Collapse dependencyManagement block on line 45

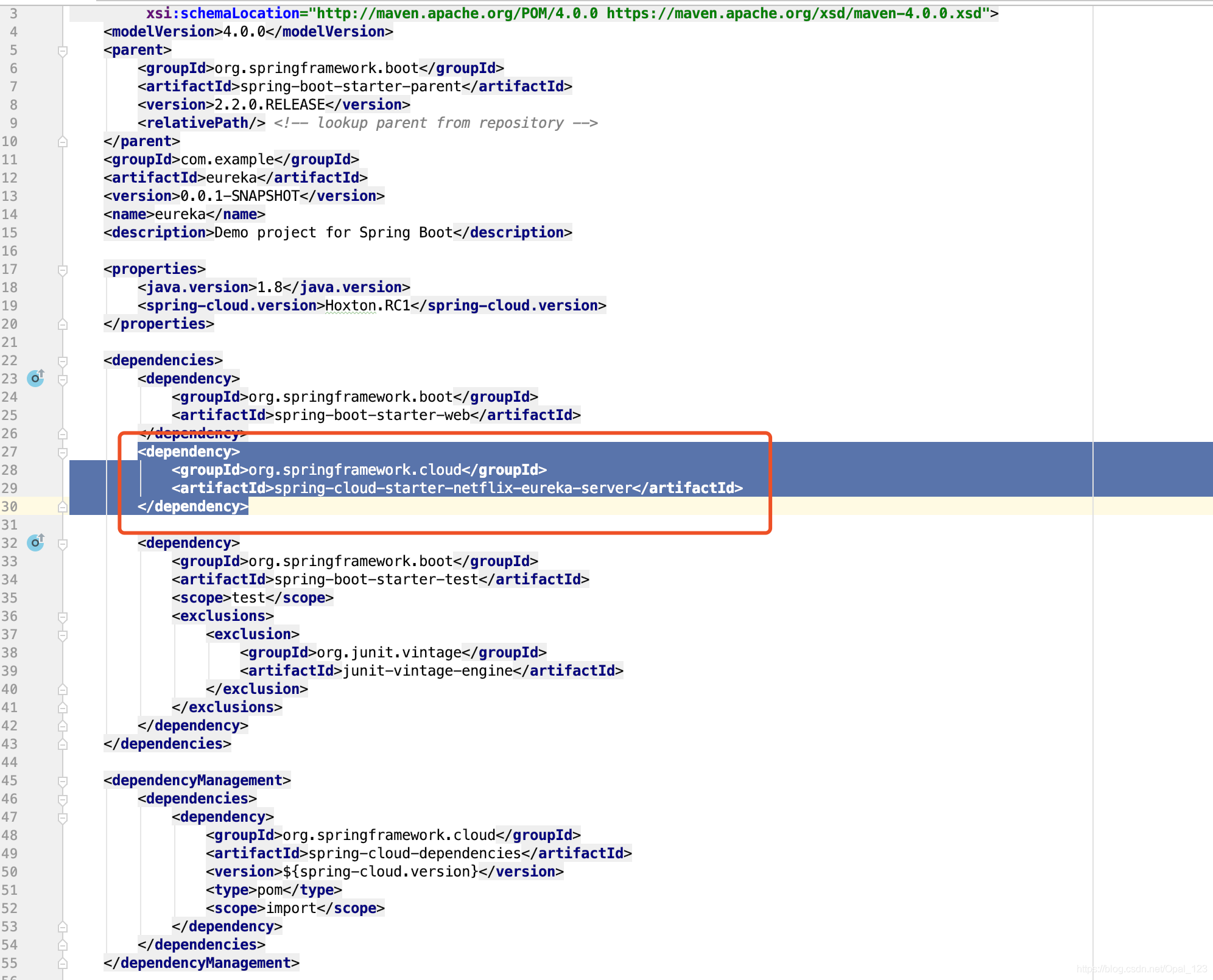[x=62, y=781]
